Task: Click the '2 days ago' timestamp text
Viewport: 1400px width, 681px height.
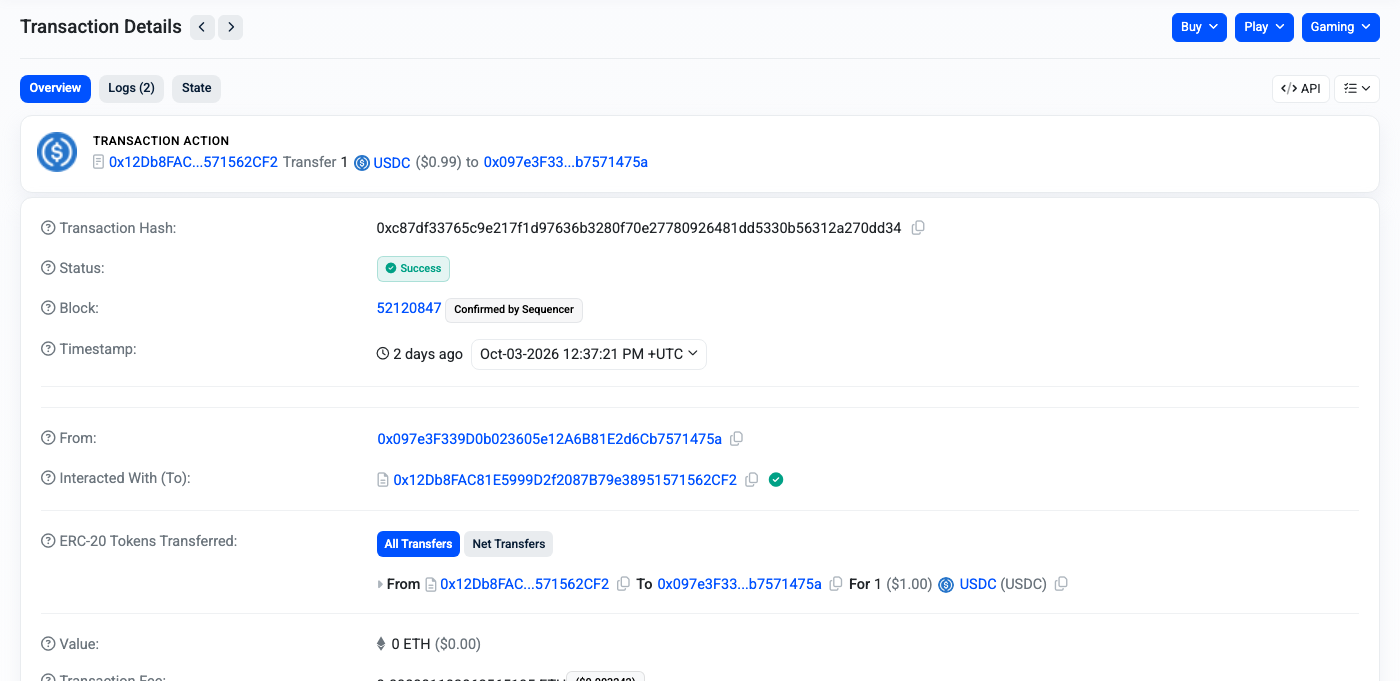Action: [x=428, y=354]
